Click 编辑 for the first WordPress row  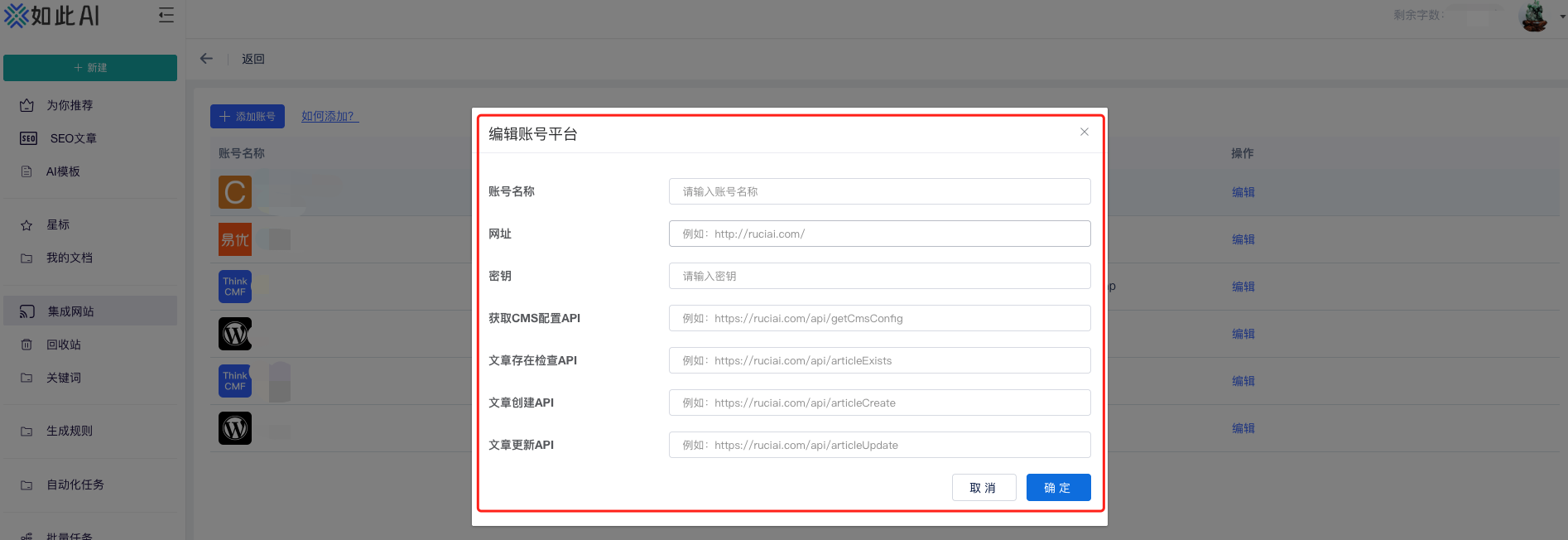click(1243, 334)
